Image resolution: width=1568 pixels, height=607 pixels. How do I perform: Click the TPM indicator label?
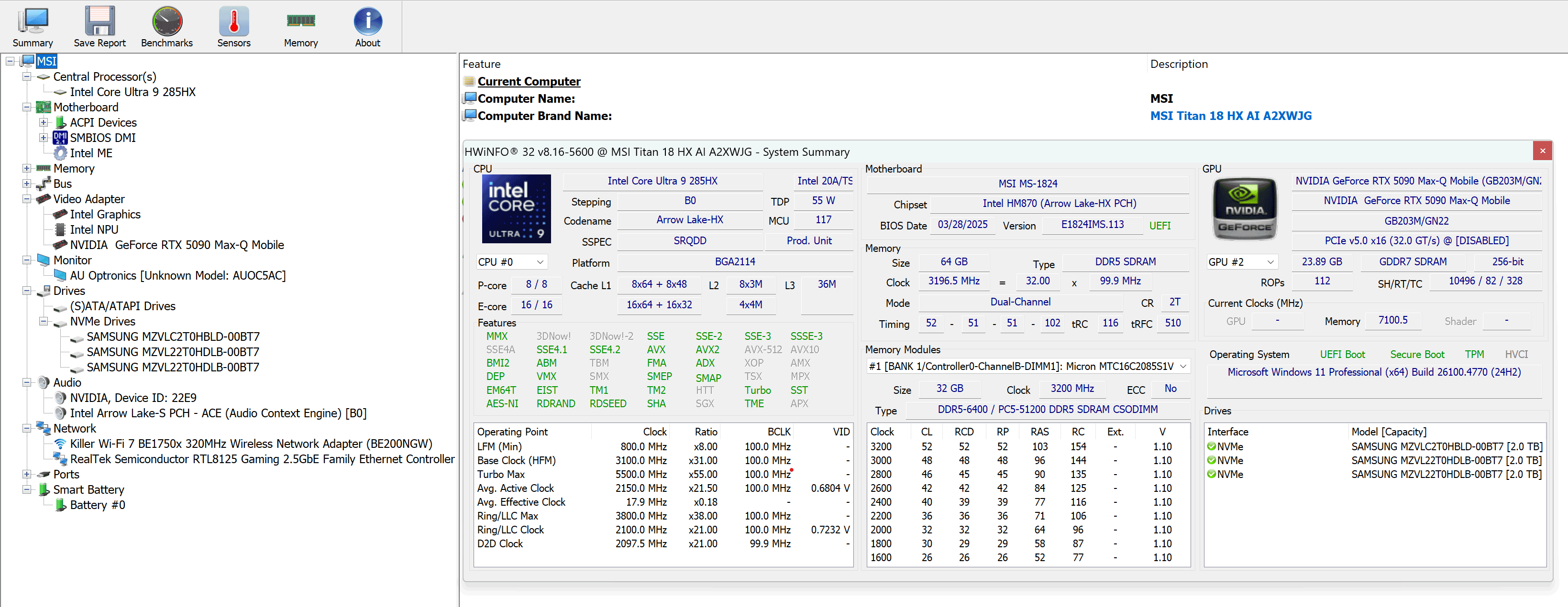[1474, 354]
